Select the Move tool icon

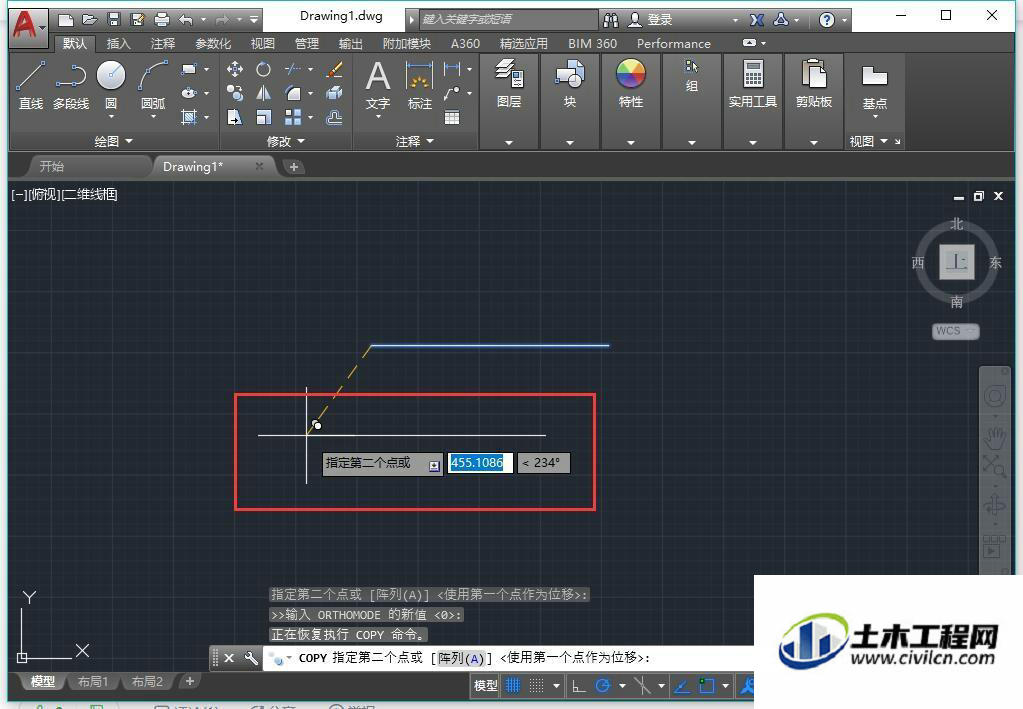pos(235,69)
